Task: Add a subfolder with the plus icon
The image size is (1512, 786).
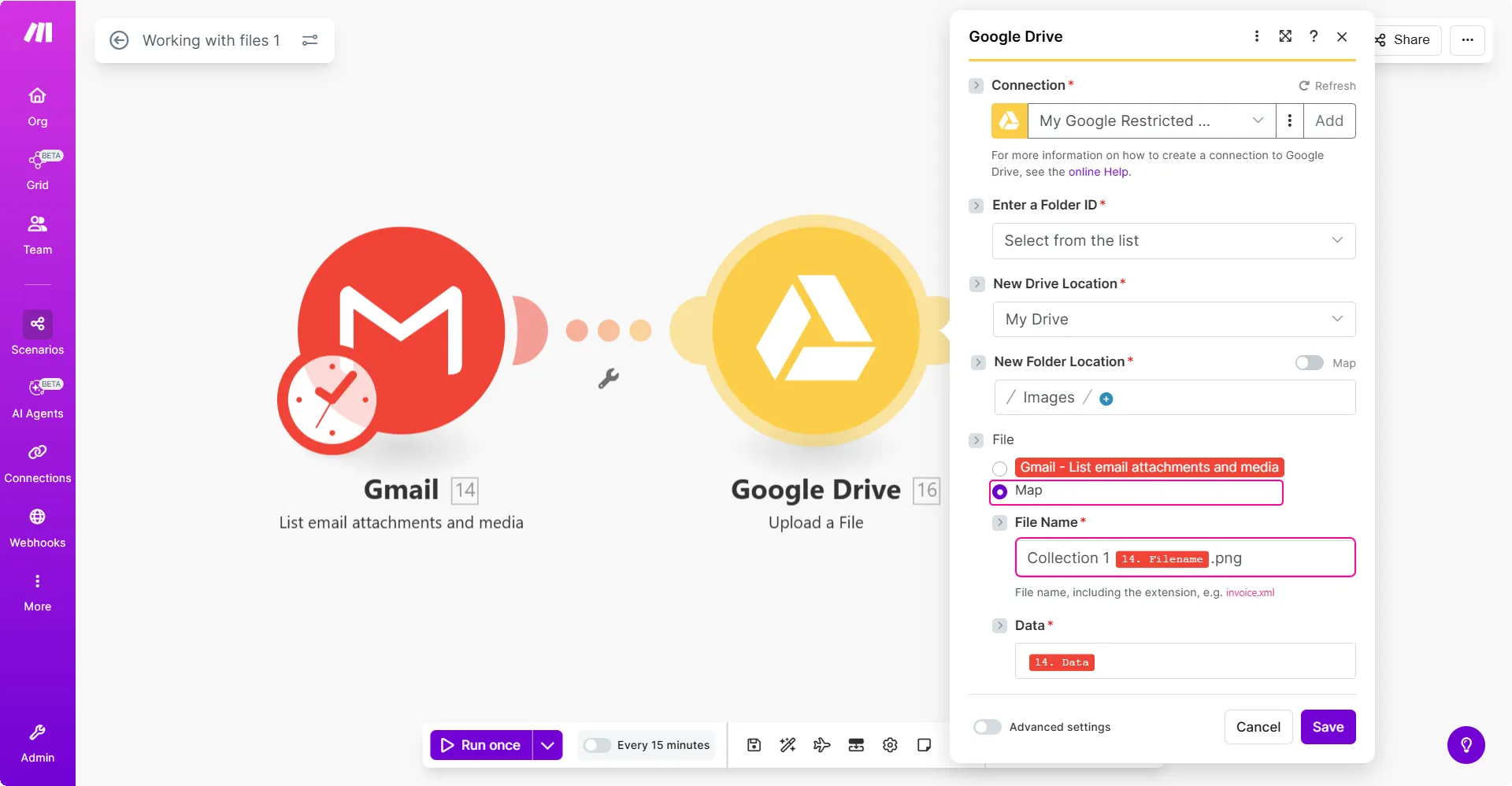Action: pos(1106,399)
